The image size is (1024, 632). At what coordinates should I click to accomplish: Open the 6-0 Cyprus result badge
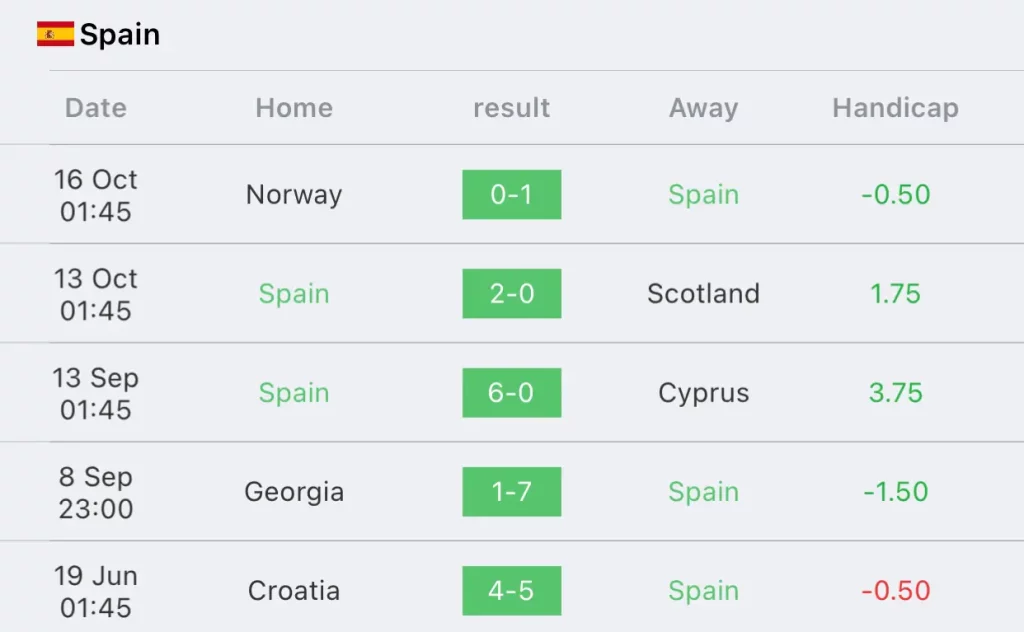pyautogui.click(x=511, y=392)
